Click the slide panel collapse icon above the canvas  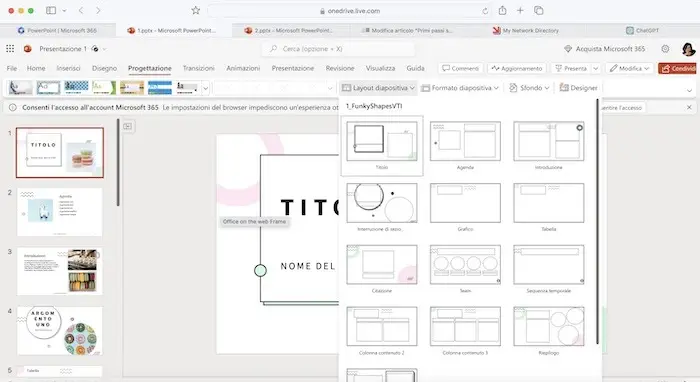(x=128, y=126)
